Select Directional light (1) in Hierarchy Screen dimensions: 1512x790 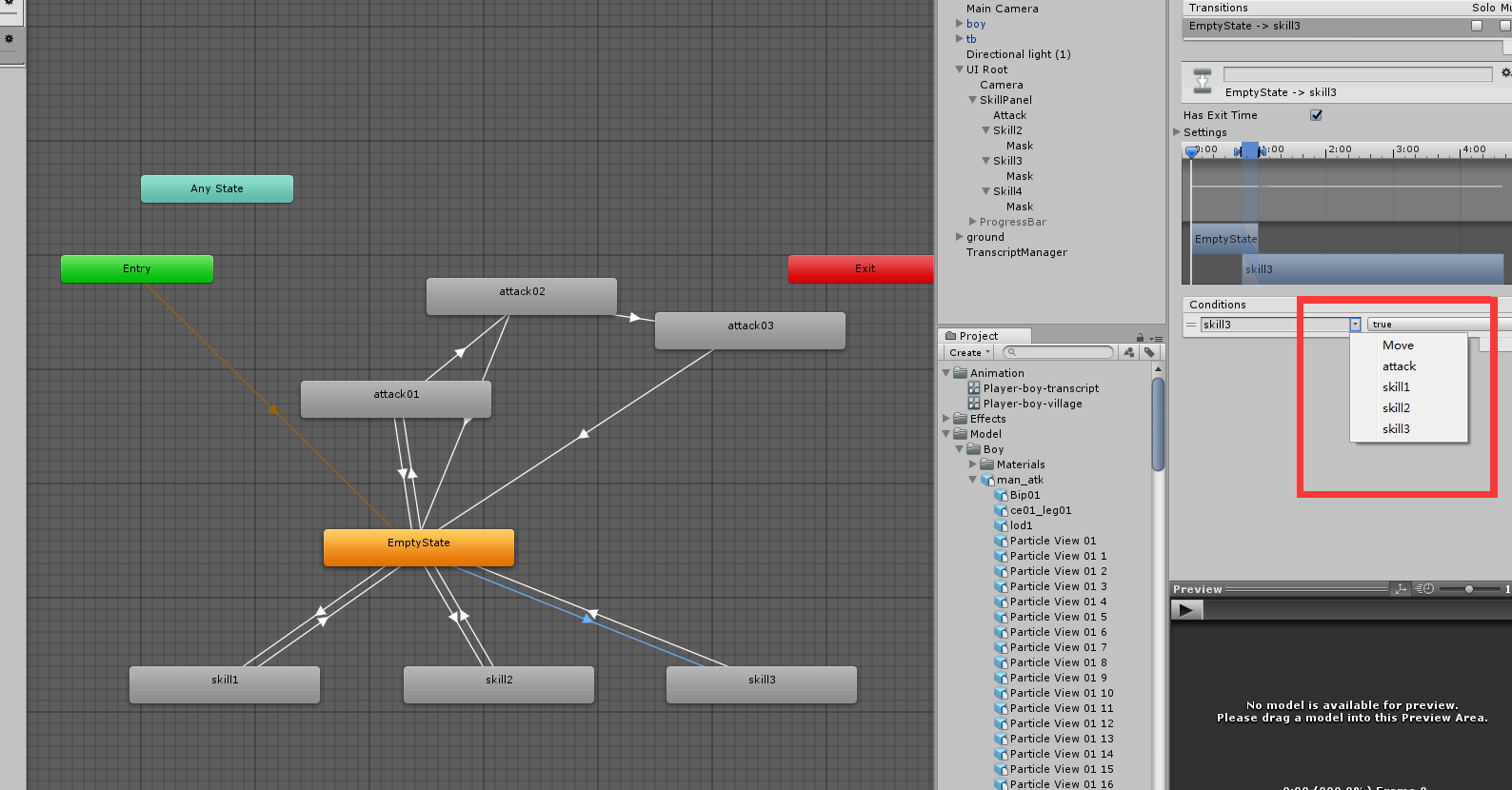(1019, 54)
